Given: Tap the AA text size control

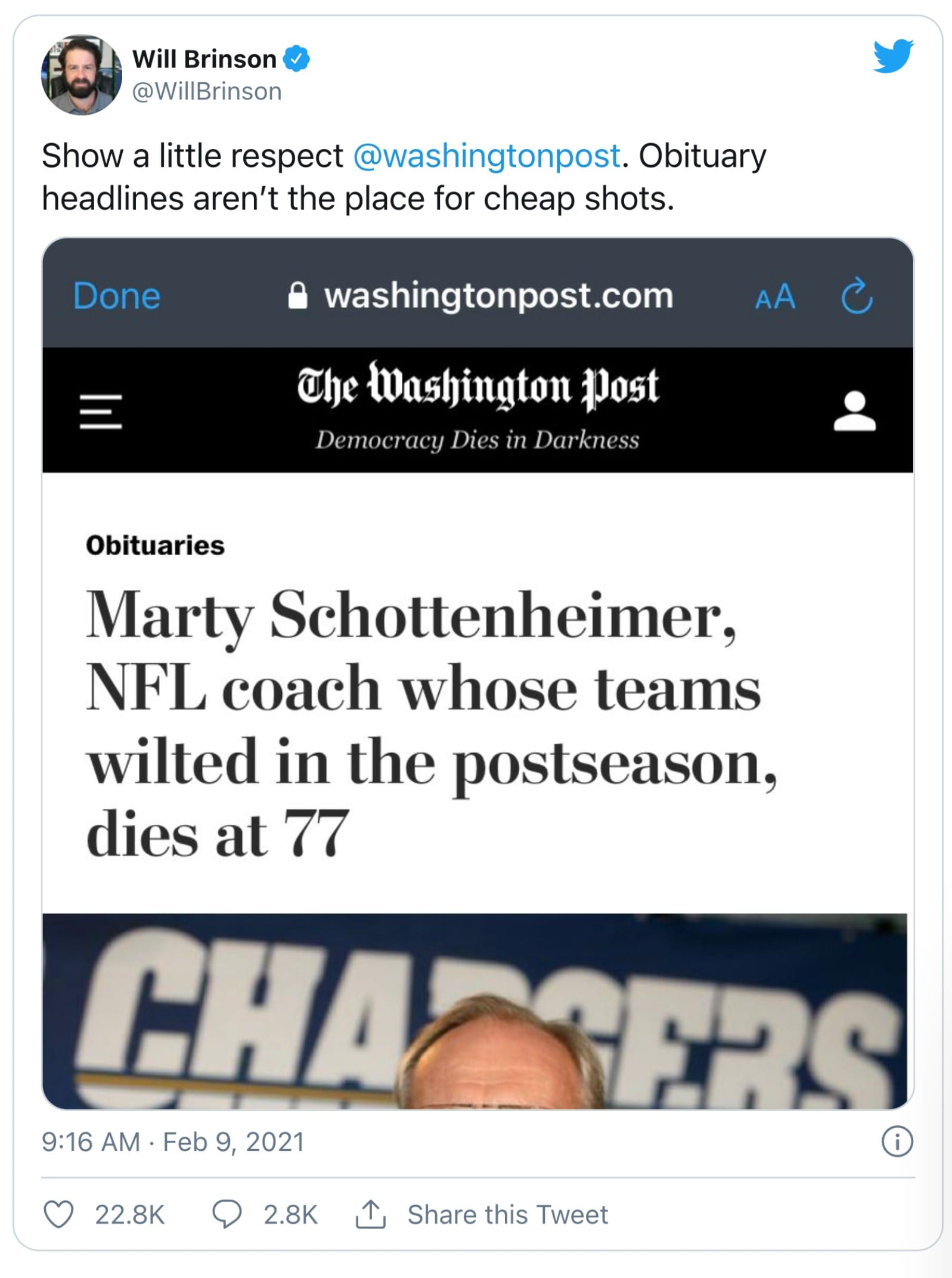Looking at the screenshot, I should point(775,296).
